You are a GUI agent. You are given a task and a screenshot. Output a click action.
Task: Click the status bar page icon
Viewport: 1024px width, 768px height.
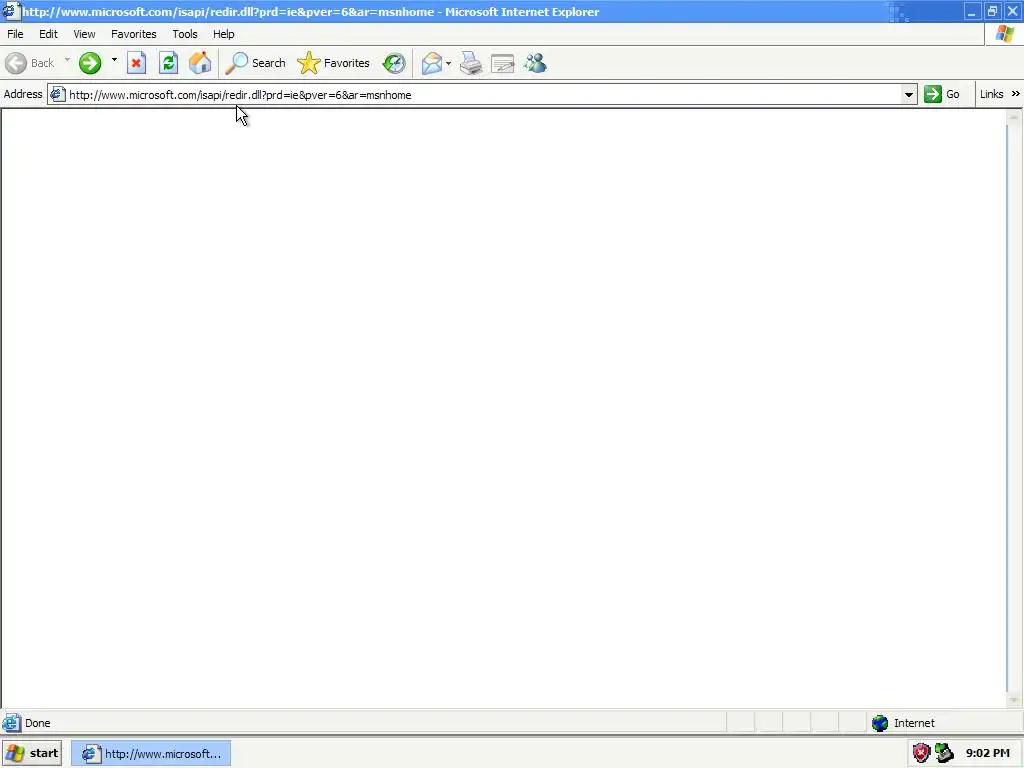(11, 723)
